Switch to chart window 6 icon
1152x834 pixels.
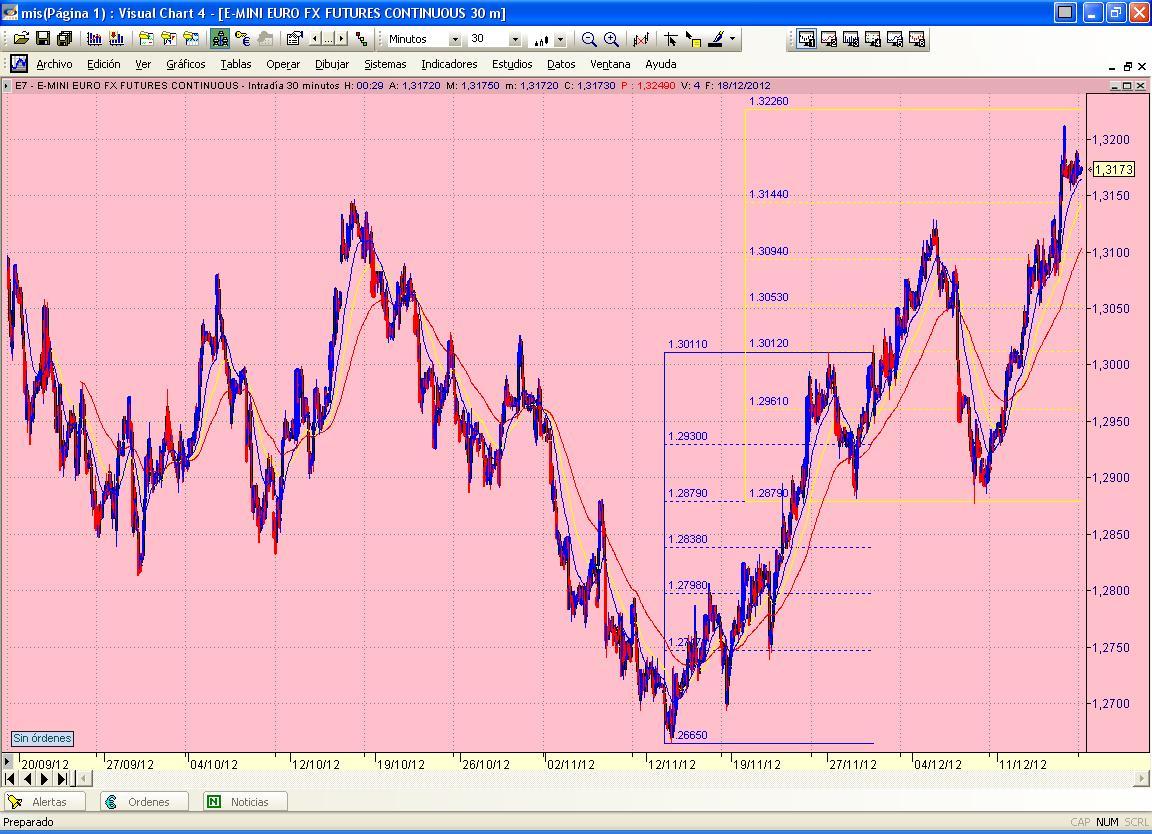coord(917,39)
